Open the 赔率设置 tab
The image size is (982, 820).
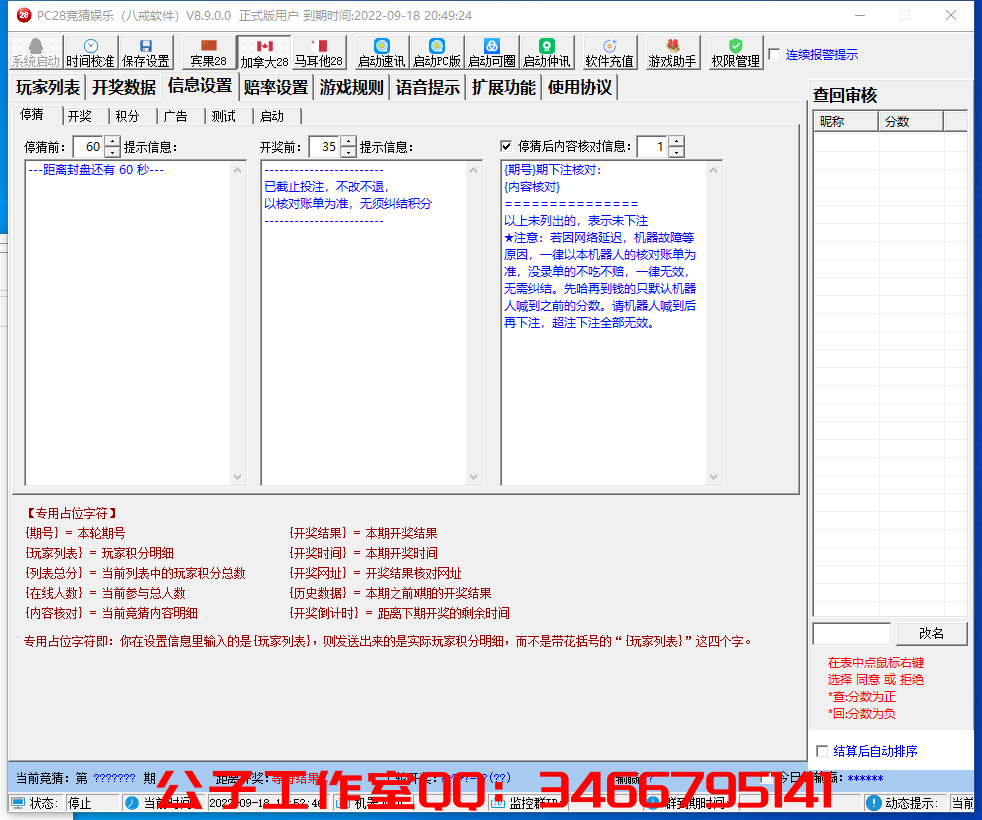(276, 87)
